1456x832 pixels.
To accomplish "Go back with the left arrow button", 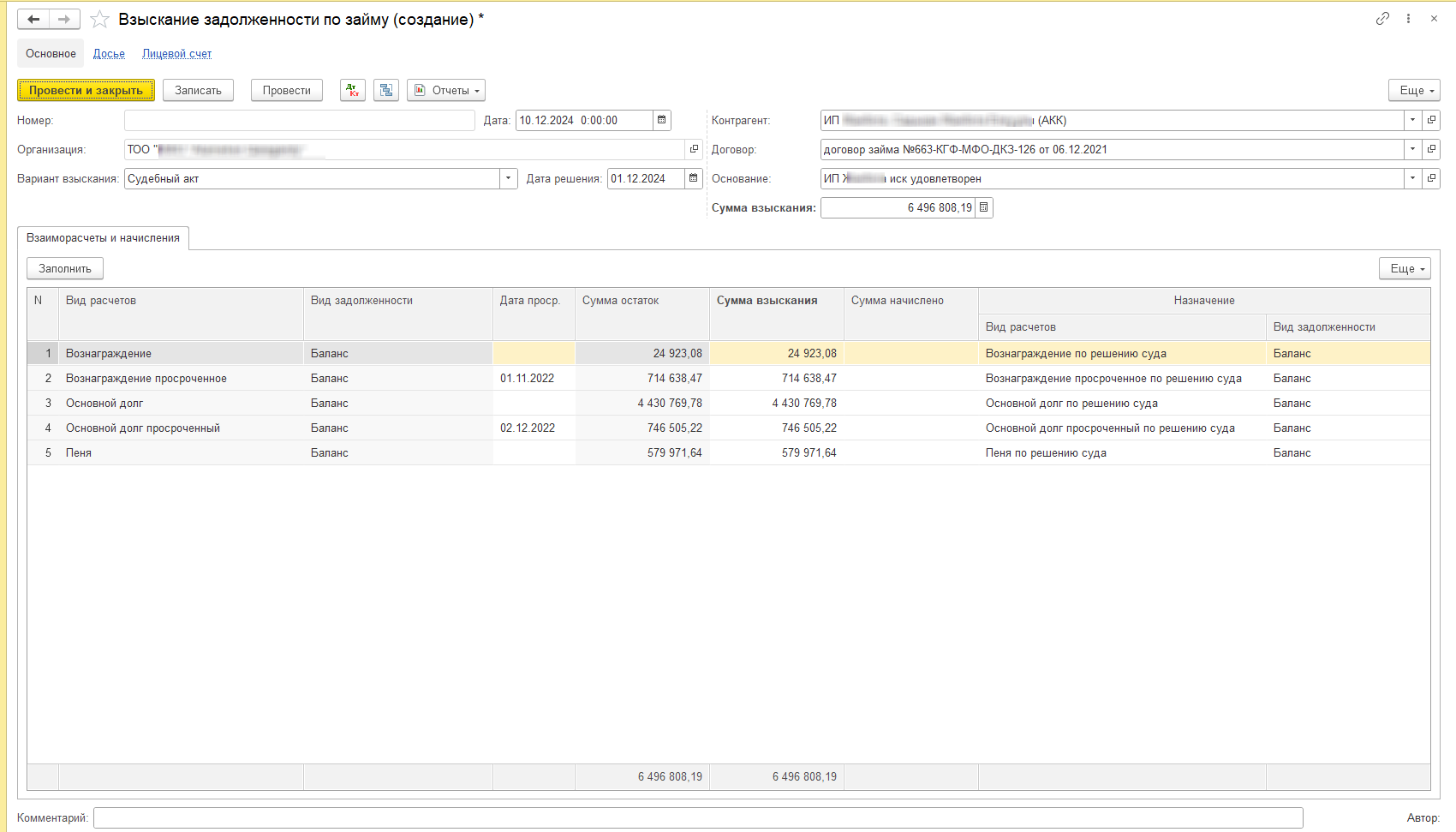I will [x=33, y=19].
